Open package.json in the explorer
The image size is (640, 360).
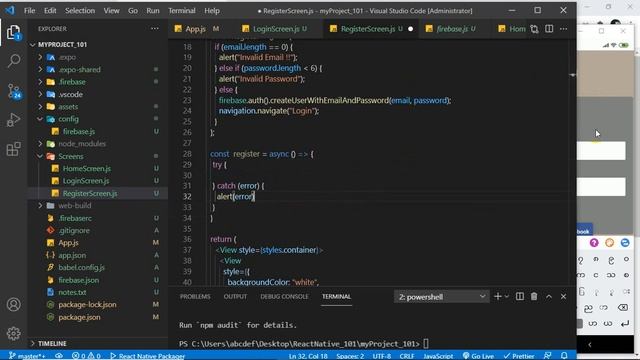coord(79,317)
